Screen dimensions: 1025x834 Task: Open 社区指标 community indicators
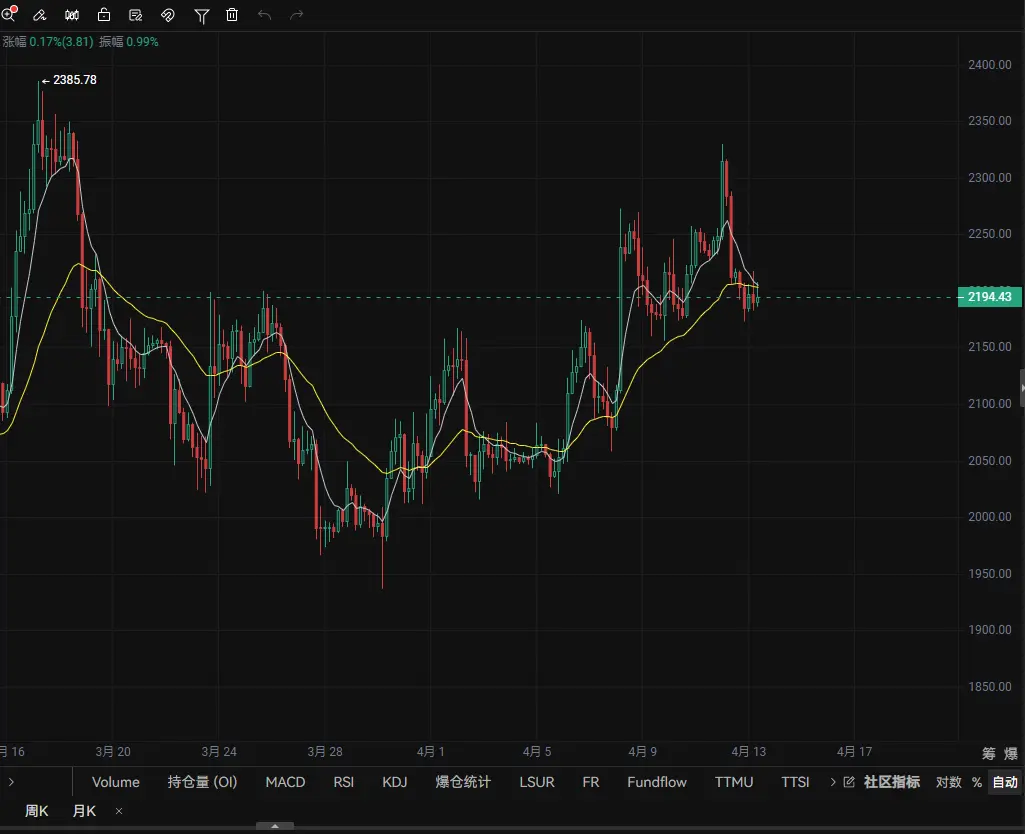[x=883, y=782]
